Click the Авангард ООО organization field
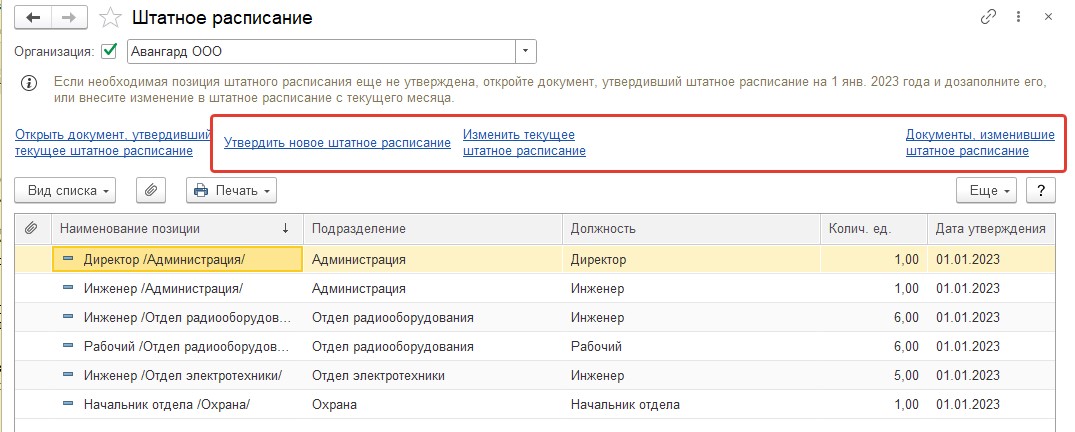 point(322,51)
